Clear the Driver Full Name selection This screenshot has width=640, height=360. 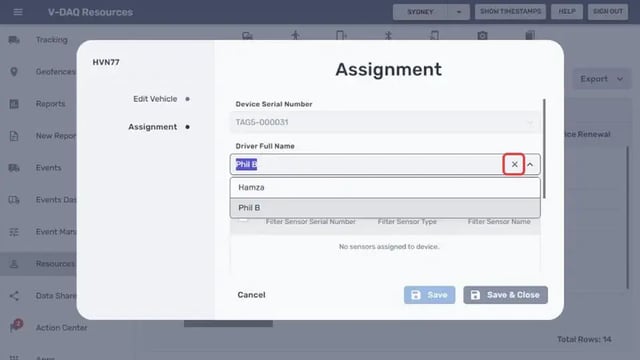[x=514, y=164]
